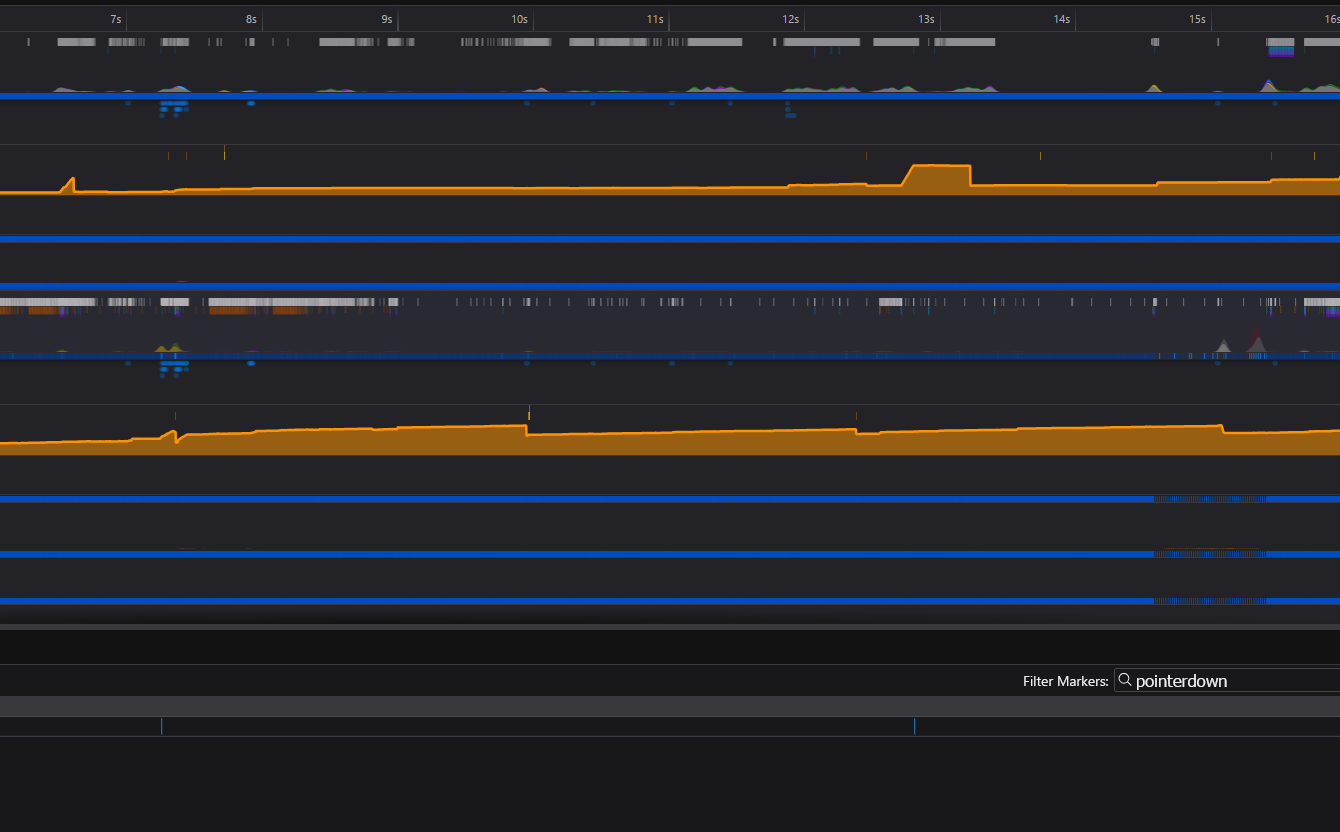Click the gray CPU spike just after 15s in lower track
This screenshot has height=832, width=1340.
[1223, 346]
